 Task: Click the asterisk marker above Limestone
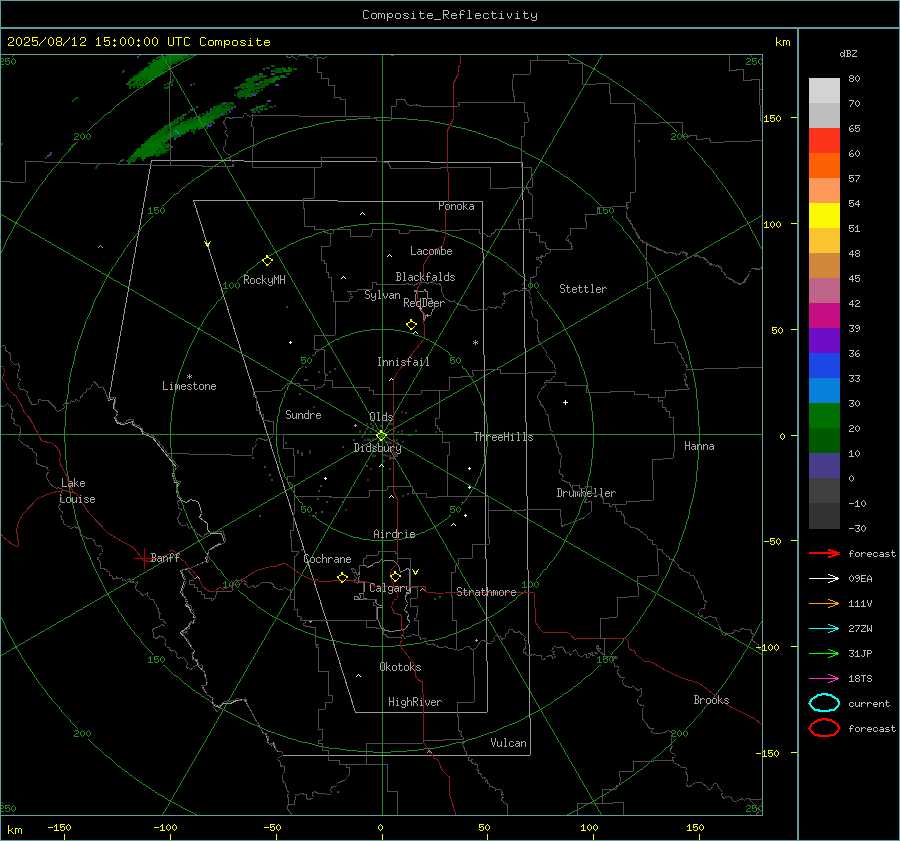(189, 377)
